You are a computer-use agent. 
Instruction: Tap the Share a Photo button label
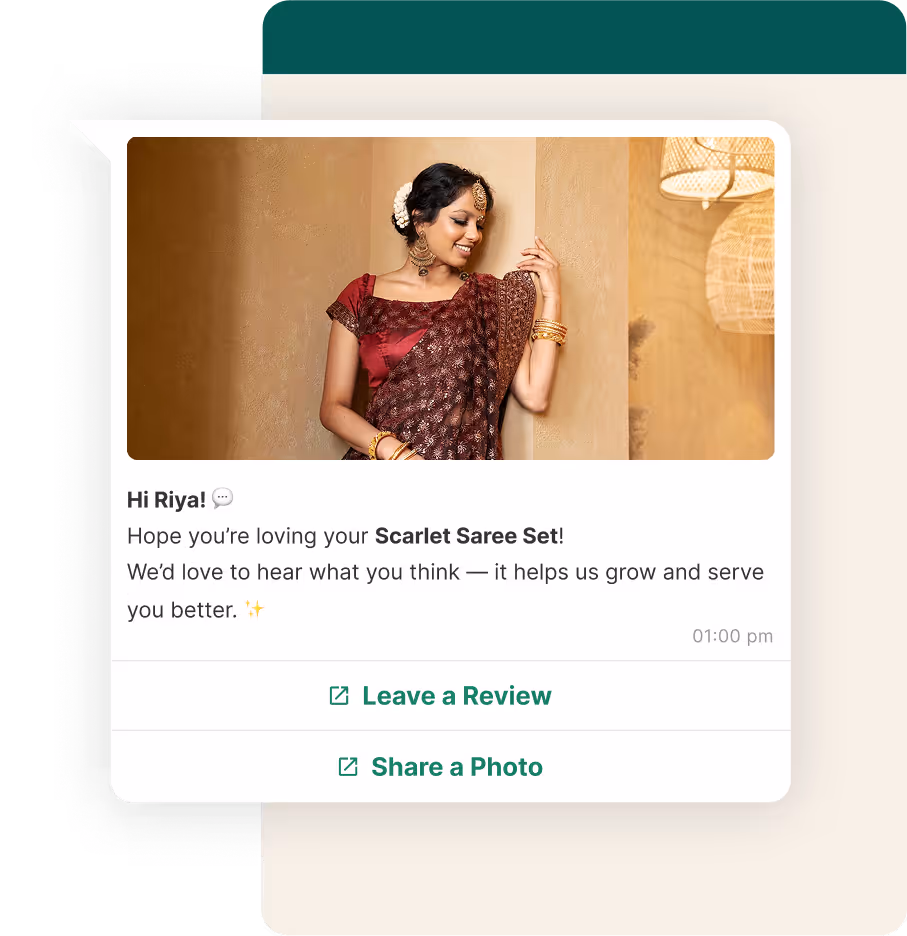pyautogui.click(x=457, y=767)
